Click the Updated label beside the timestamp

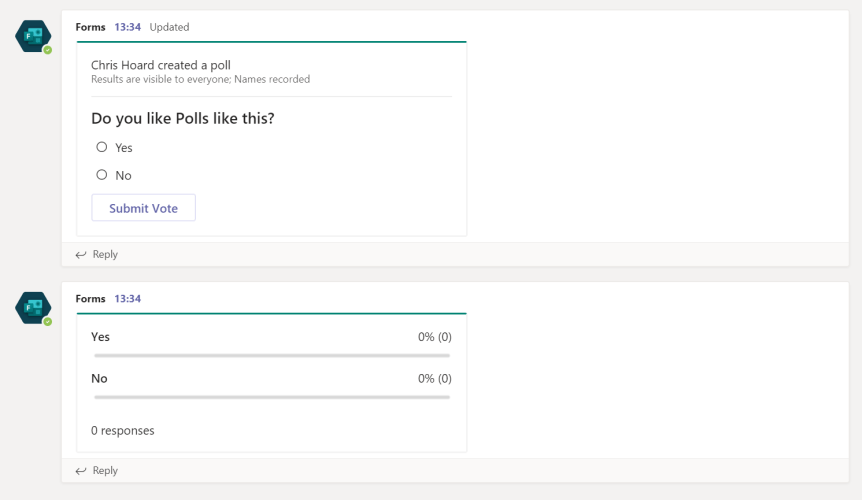(169, 27)
